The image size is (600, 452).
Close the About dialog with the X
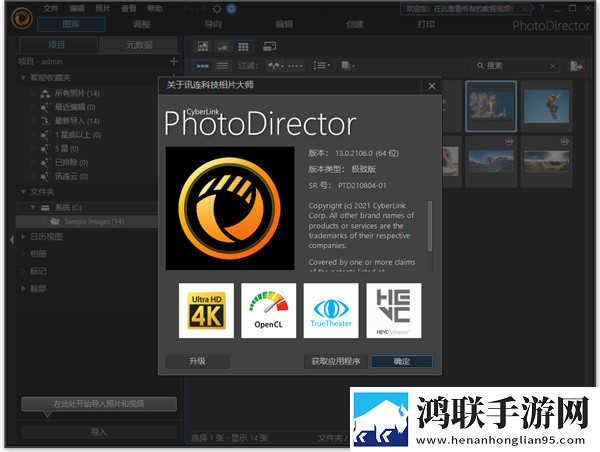pos(432,86)
